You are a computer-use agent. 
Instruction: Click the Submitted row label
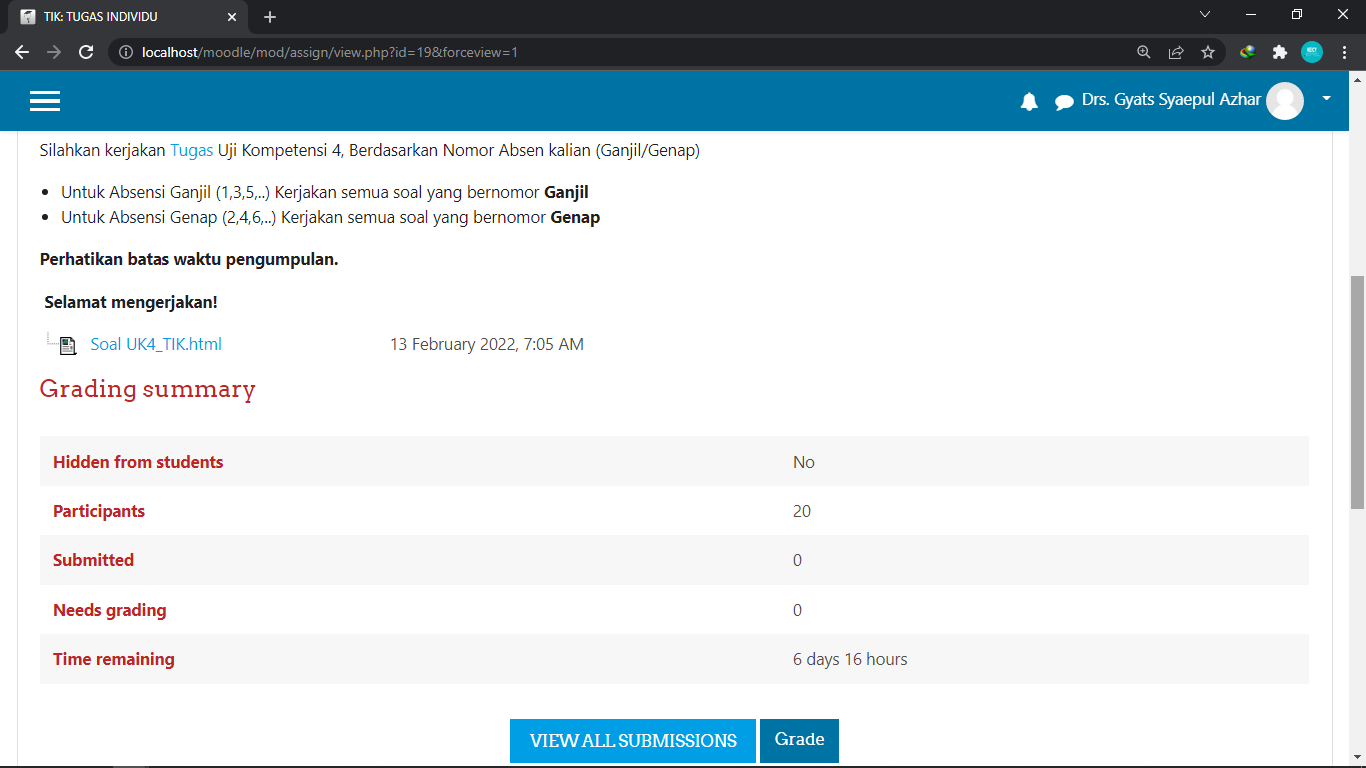[x=93, y=560]
